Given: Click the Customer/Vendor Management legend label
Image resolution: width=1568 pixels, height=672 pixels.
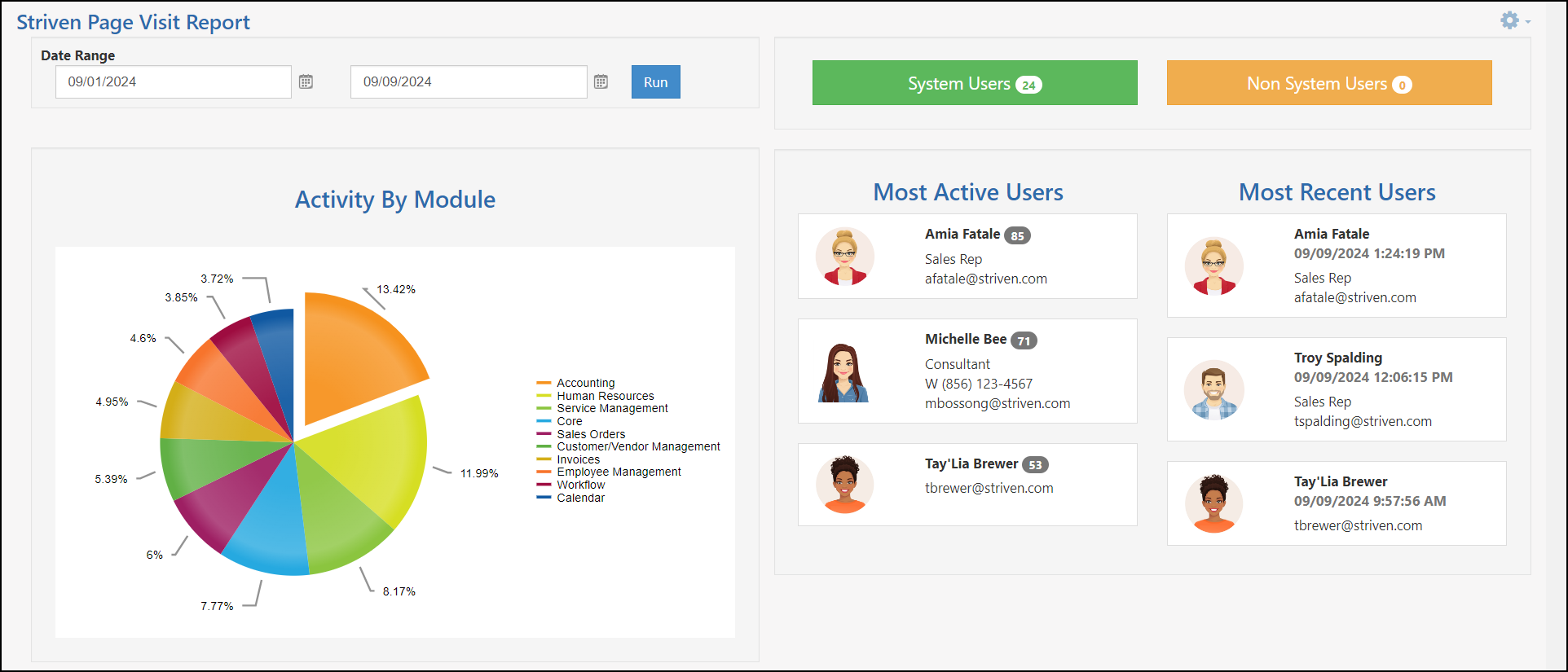Looking at the screenshot, I should pos(638,446).
